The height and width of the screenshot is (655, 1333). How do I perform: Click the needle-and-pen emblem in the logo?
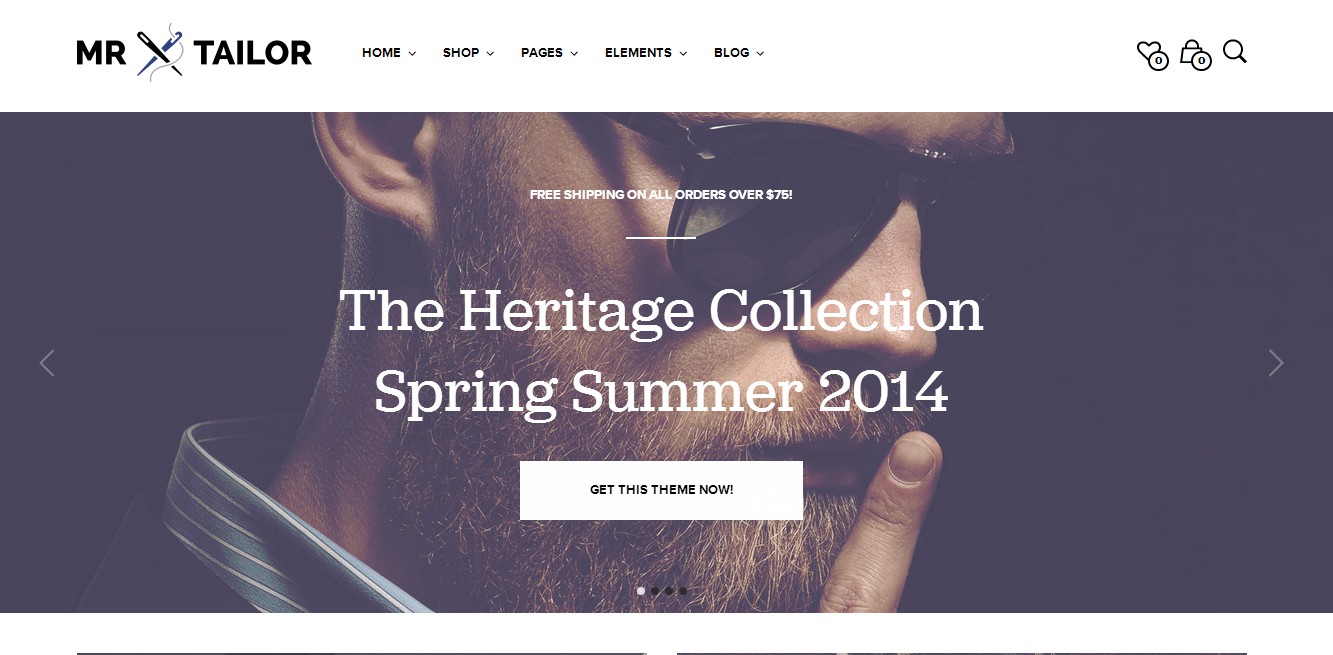tap(160, 52)
